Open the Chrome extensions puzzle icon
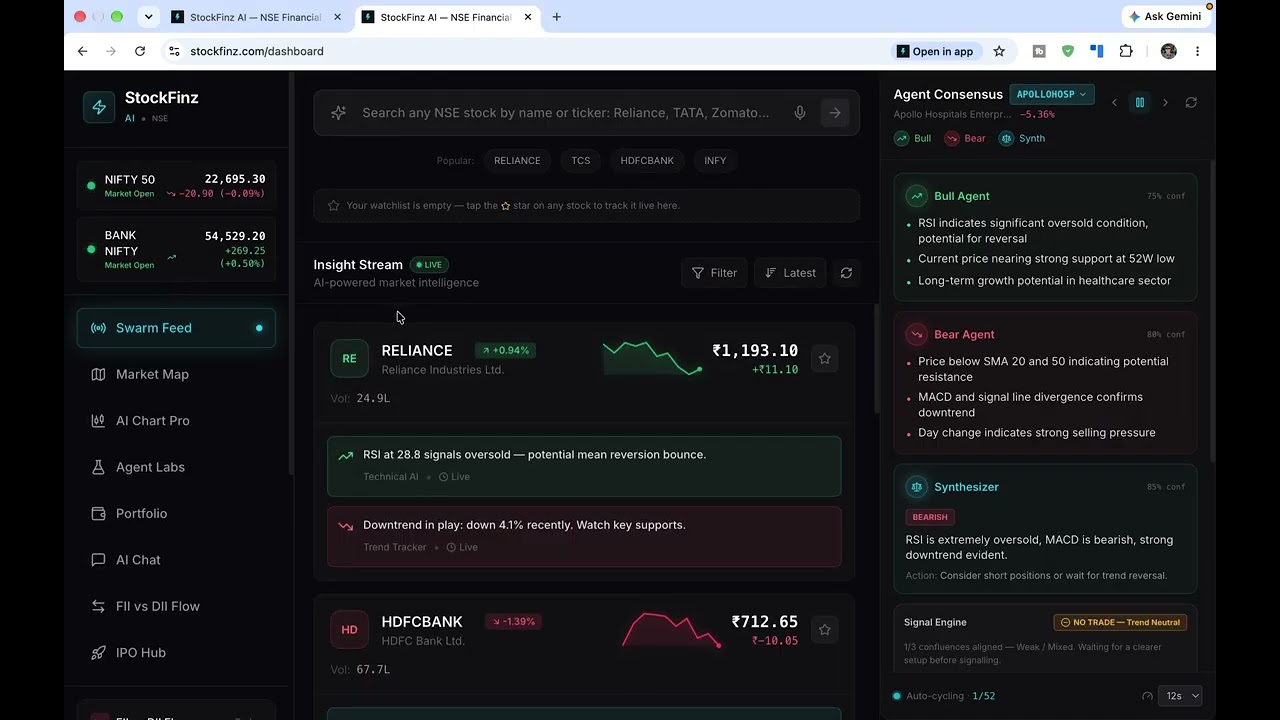This screenshot has width=1280, height=720. pos(1126,51)
